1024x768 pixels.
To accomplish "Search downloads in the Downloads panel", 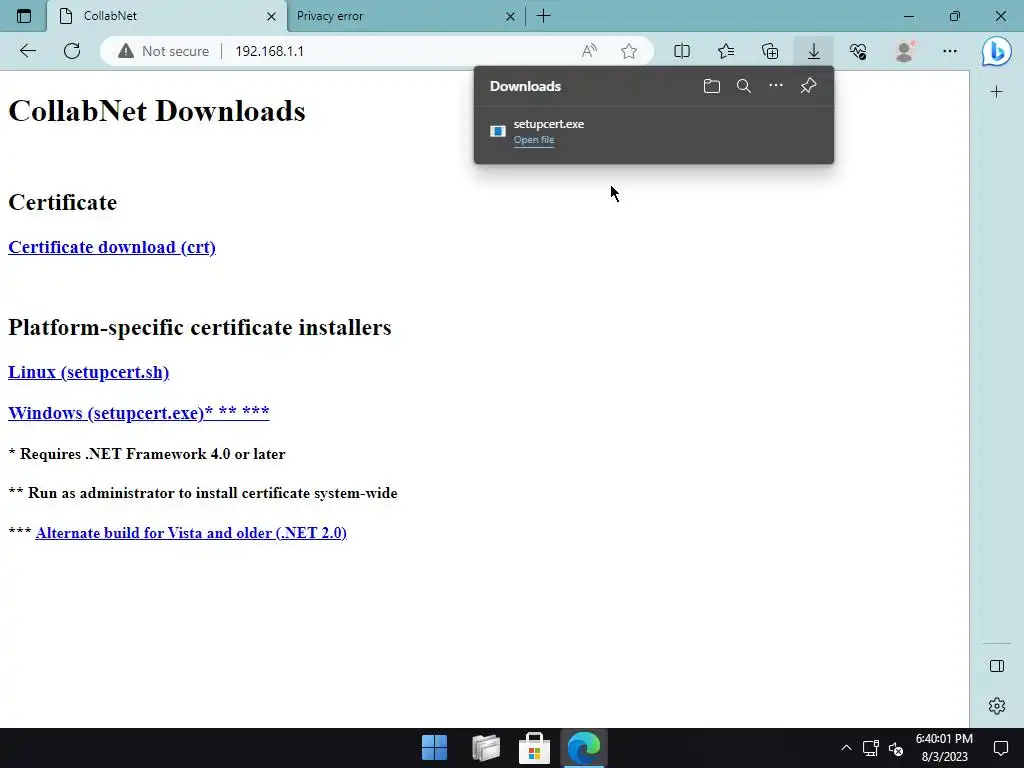I will point(744,86).
